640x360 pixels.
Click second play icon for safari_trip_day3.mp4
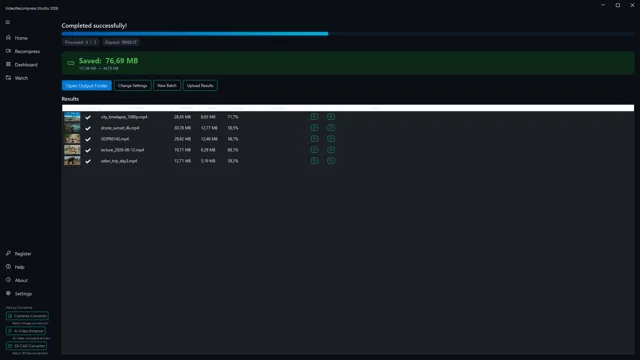[x=331, y=161]
